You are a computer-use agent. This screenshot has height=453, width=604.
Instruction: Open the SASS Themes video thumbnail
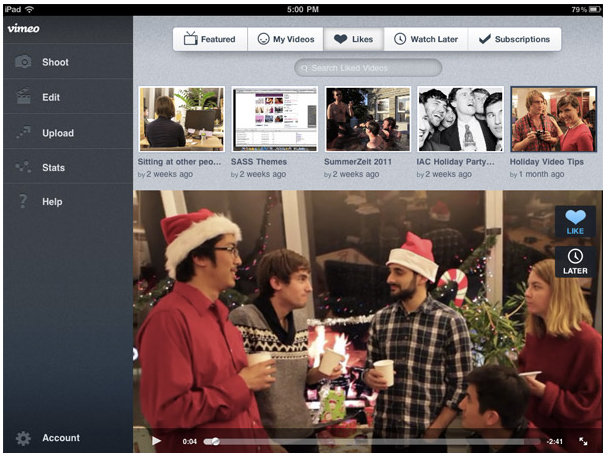[x=275, y=119]
